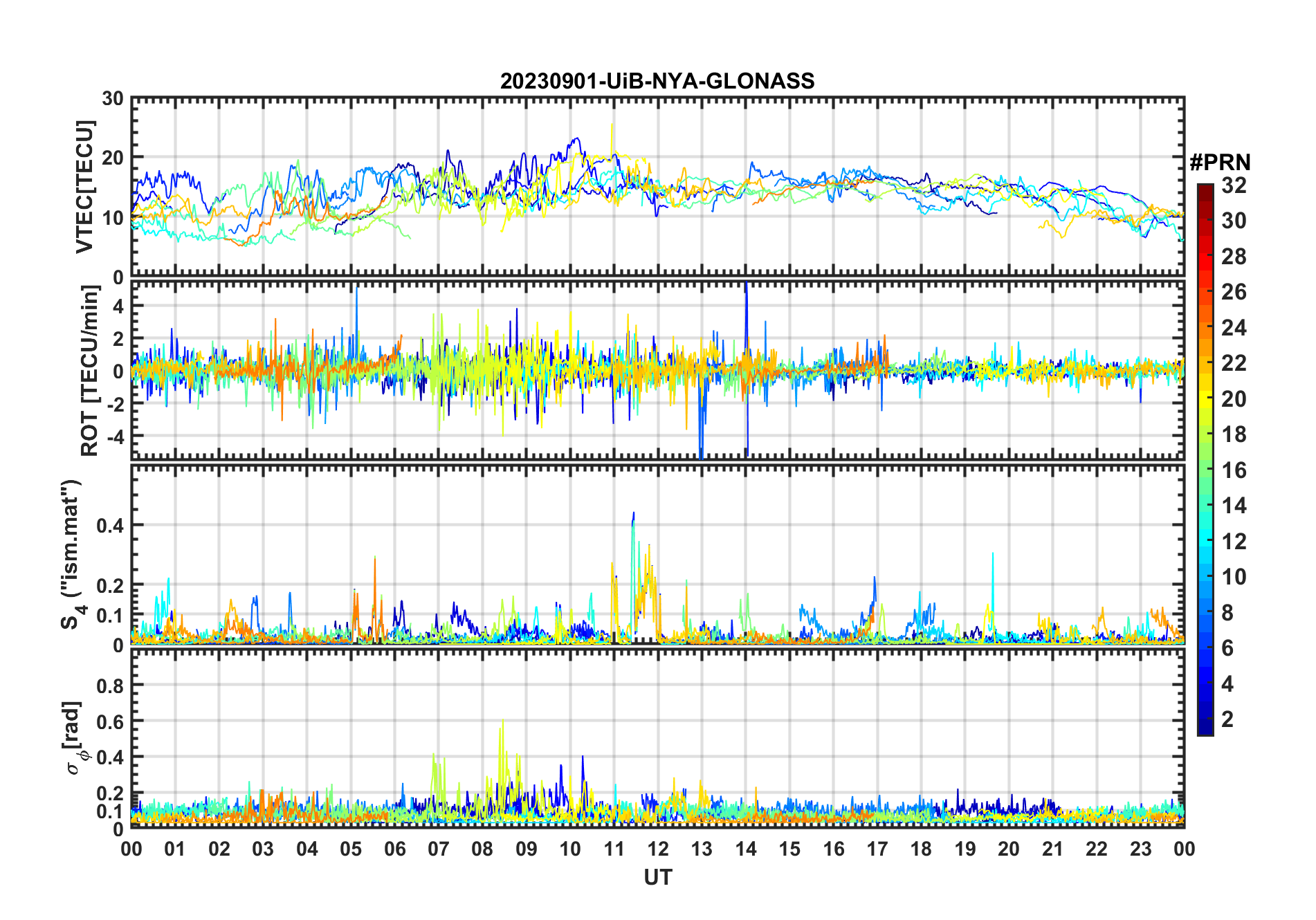Select colorbar tick label "30"

1234,221
